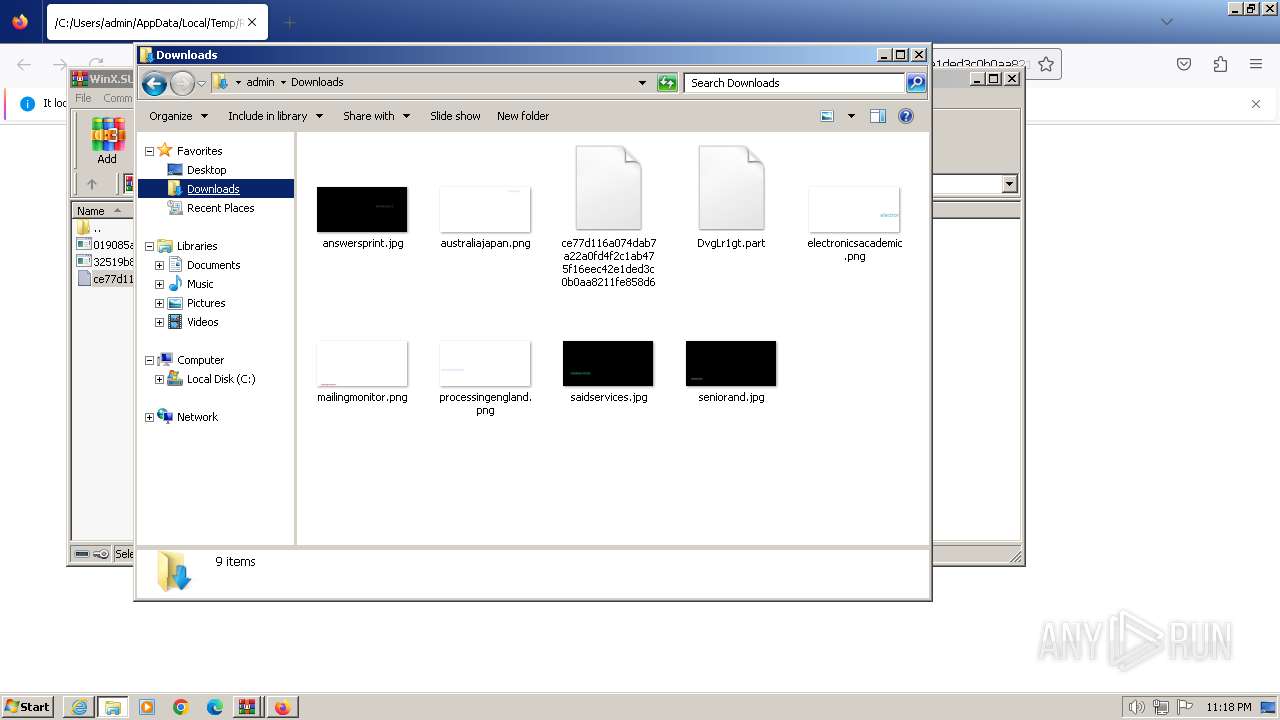This screenshot has height=720, width=1280.
Task: Click WinRAR up one level arrow
Action: pos(92,184)
